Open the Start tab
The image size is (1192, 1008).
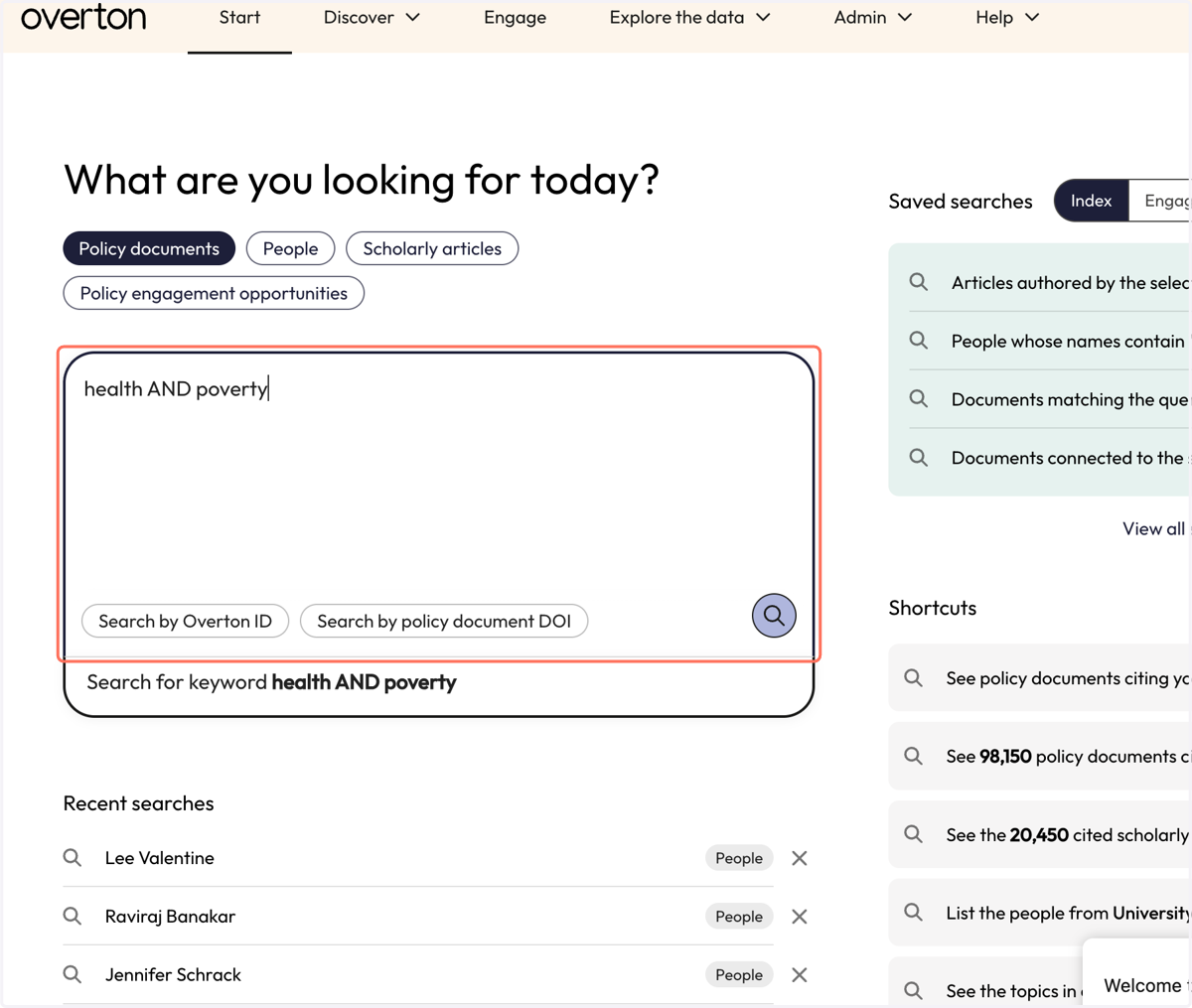pyautogui.click(x=239, y=18)
